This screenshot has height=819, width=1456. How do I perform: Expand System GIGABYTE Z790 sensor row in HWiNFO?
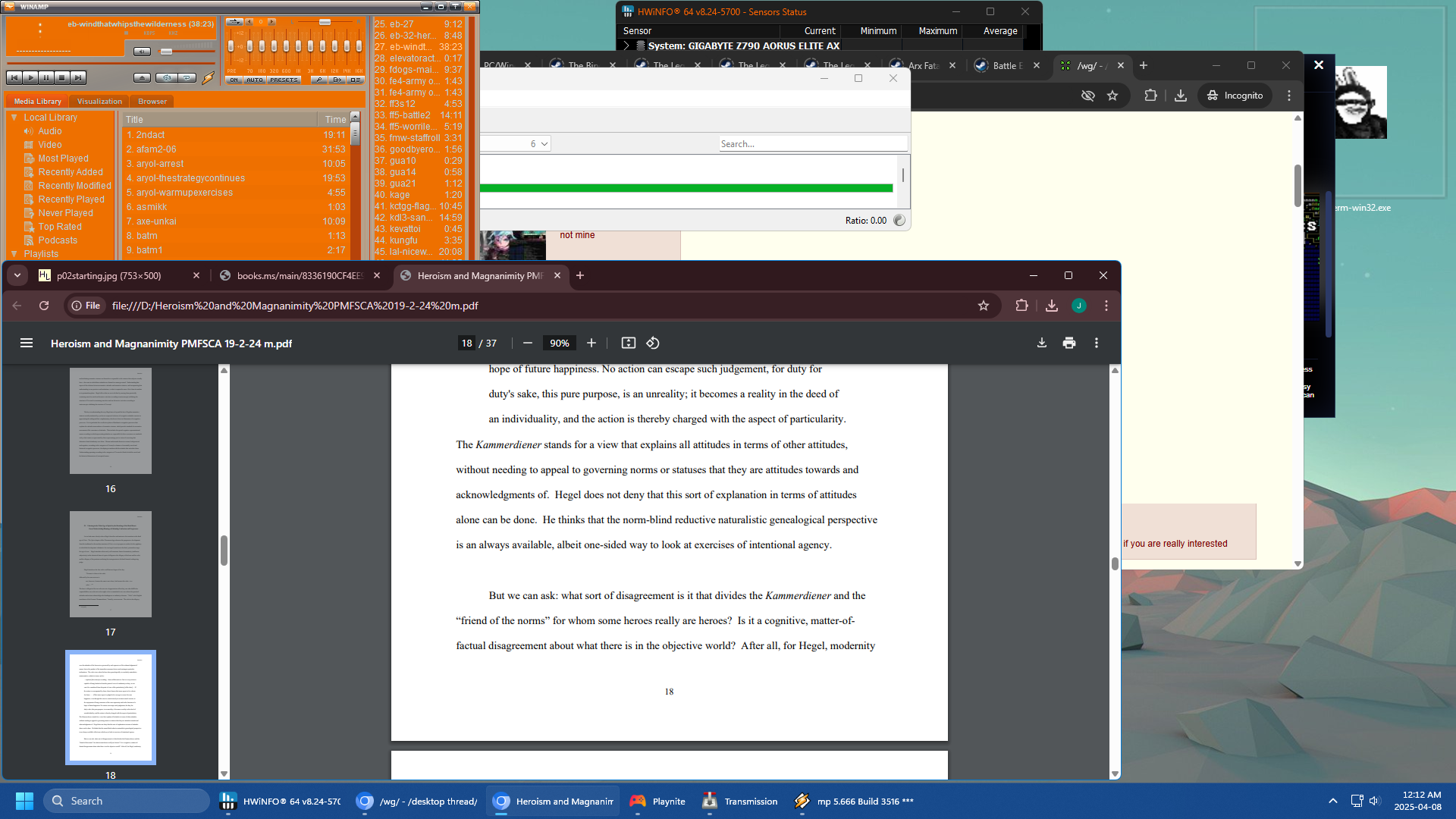coord(626,45)
